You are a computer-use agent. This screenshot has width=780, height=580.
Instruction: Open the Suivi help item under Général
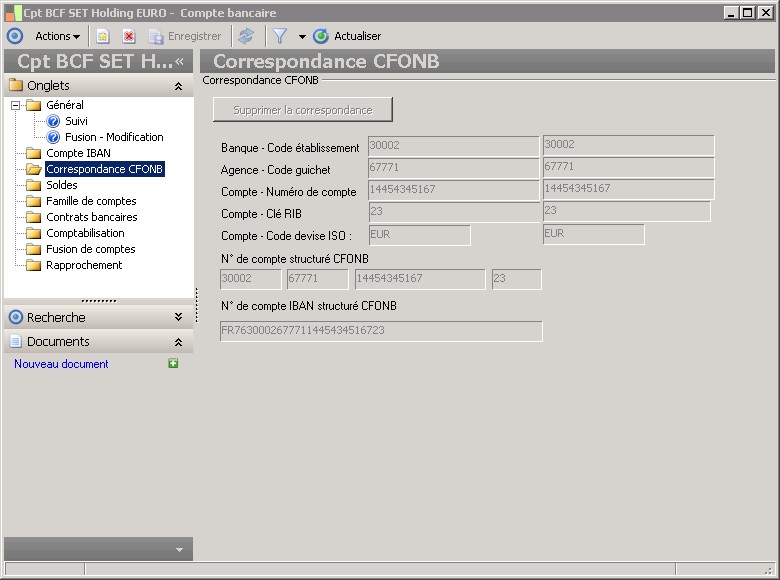(x=76, y=121)
